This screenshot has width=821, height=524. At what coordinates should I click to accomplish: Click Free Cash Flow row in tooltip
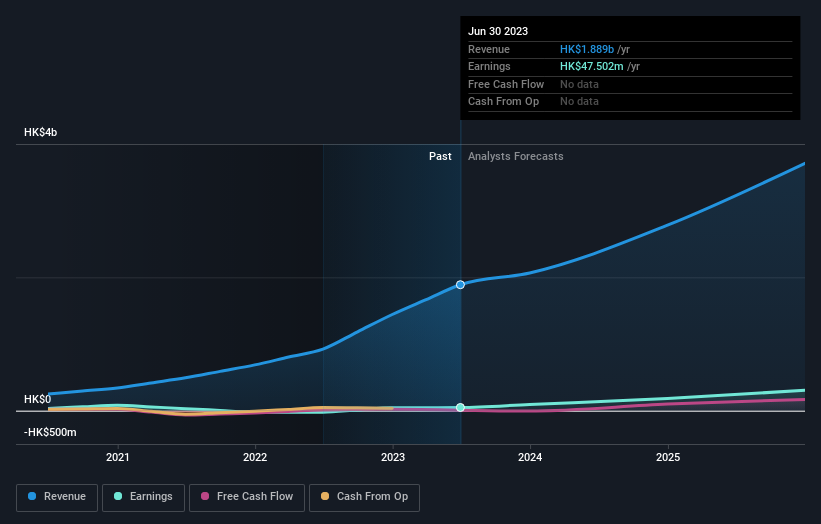(x=630, y=84)
